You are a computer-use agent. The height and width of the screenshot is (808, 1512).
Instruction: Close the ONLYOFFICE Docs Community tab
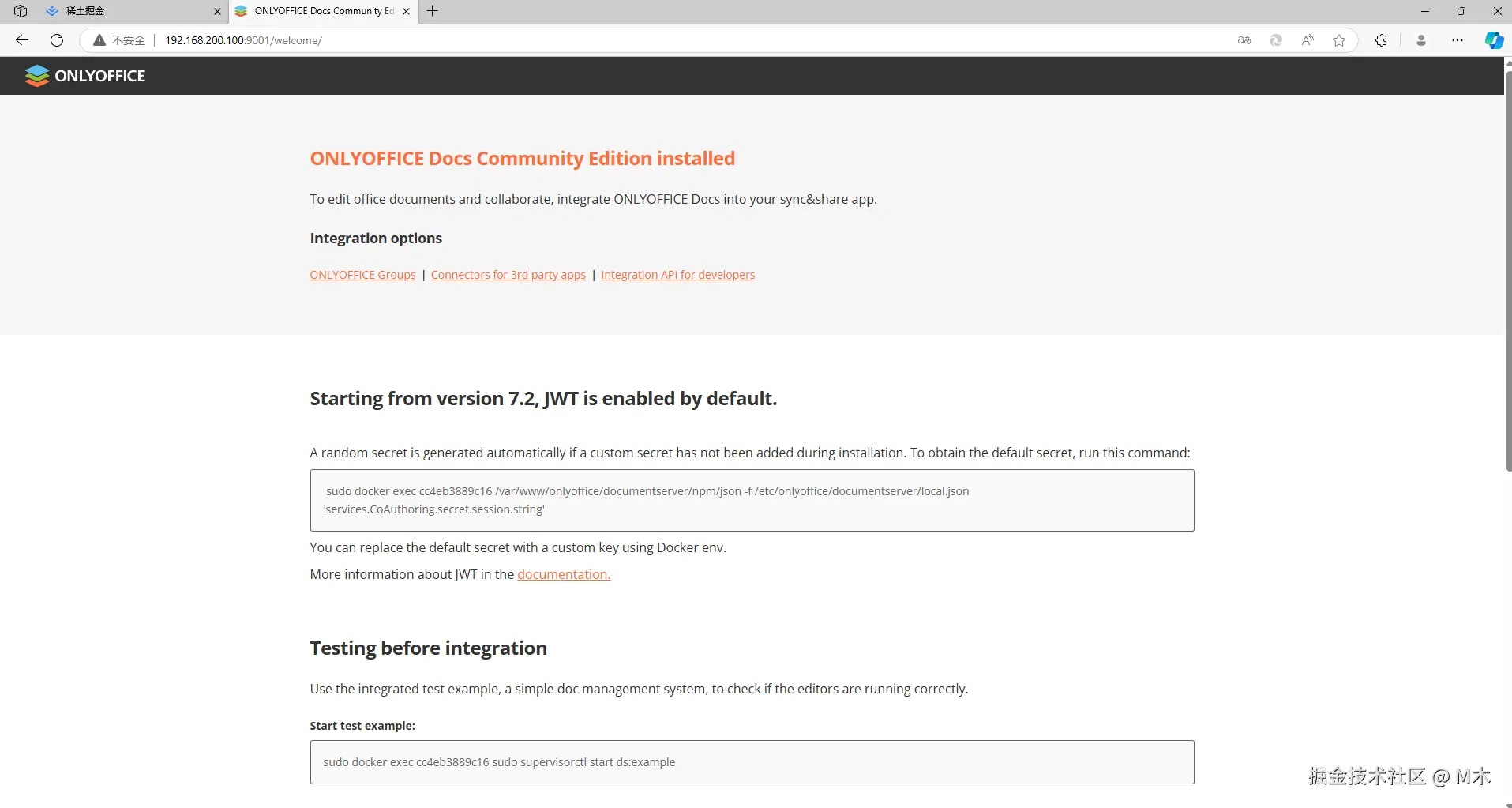tap(406, 11)
